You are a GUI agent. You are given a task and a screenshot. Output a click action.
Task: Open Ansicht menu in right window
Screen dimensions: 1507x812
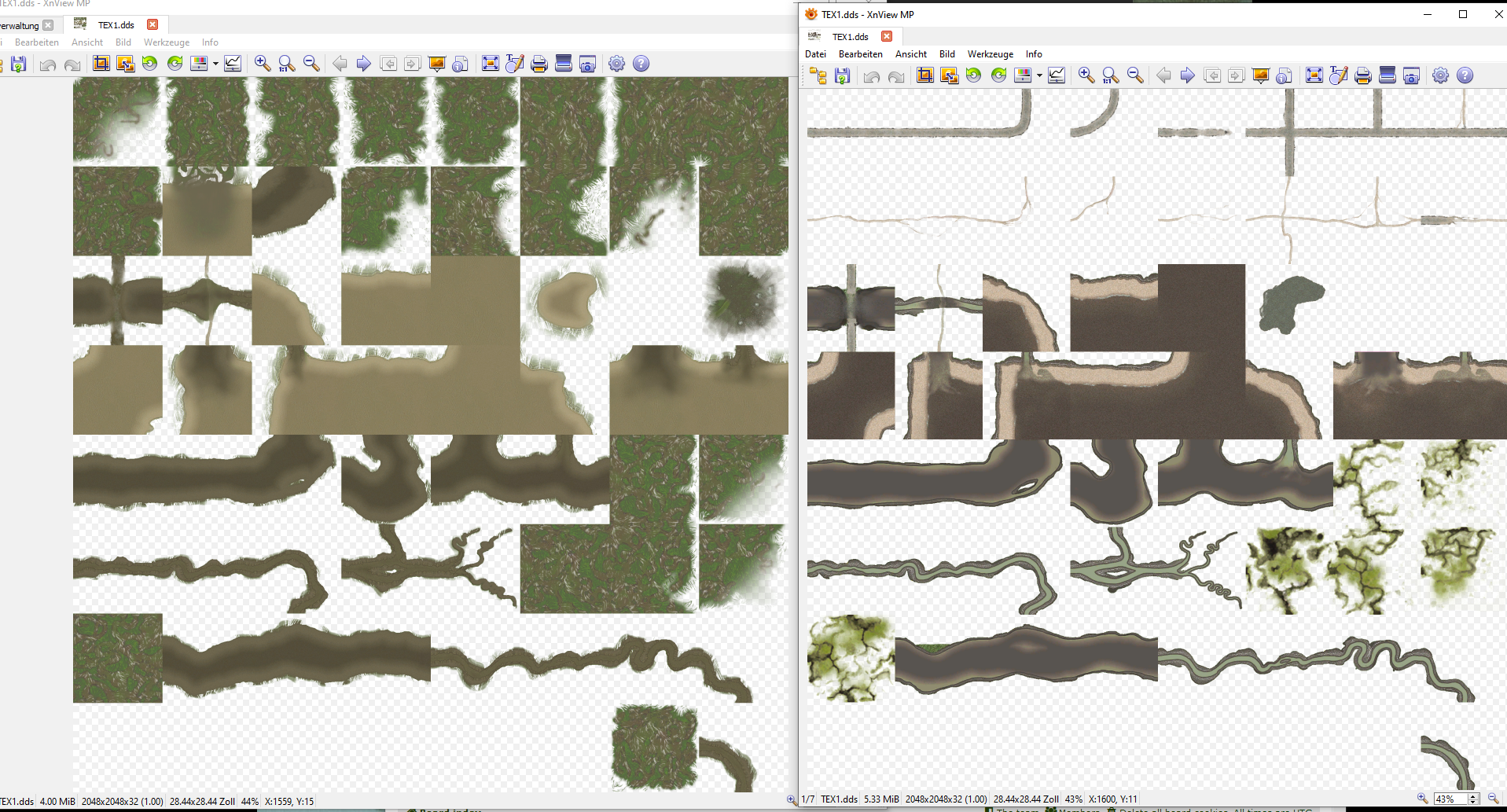pyautogui.click(x=911, y=54)
